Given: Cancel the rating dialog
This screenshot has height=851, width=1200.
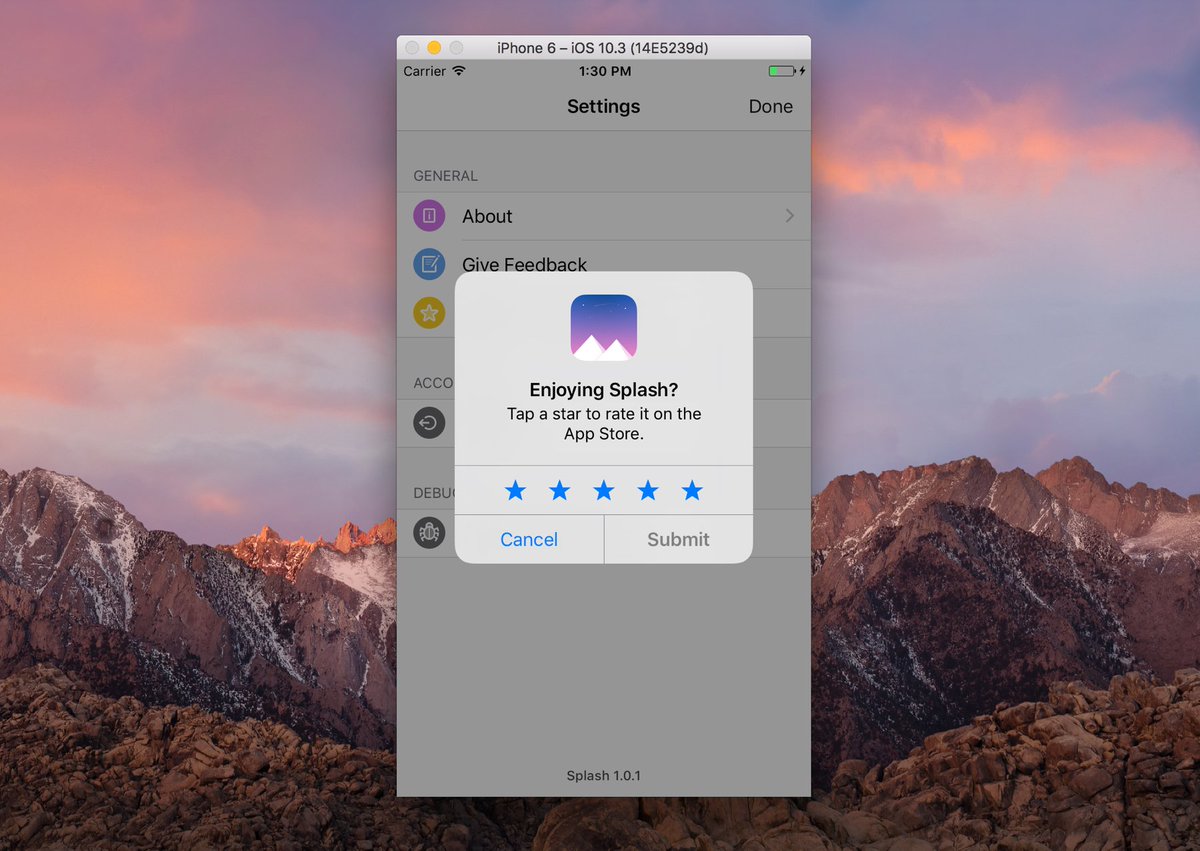Looking at the screenshot, I should point(529,539).
